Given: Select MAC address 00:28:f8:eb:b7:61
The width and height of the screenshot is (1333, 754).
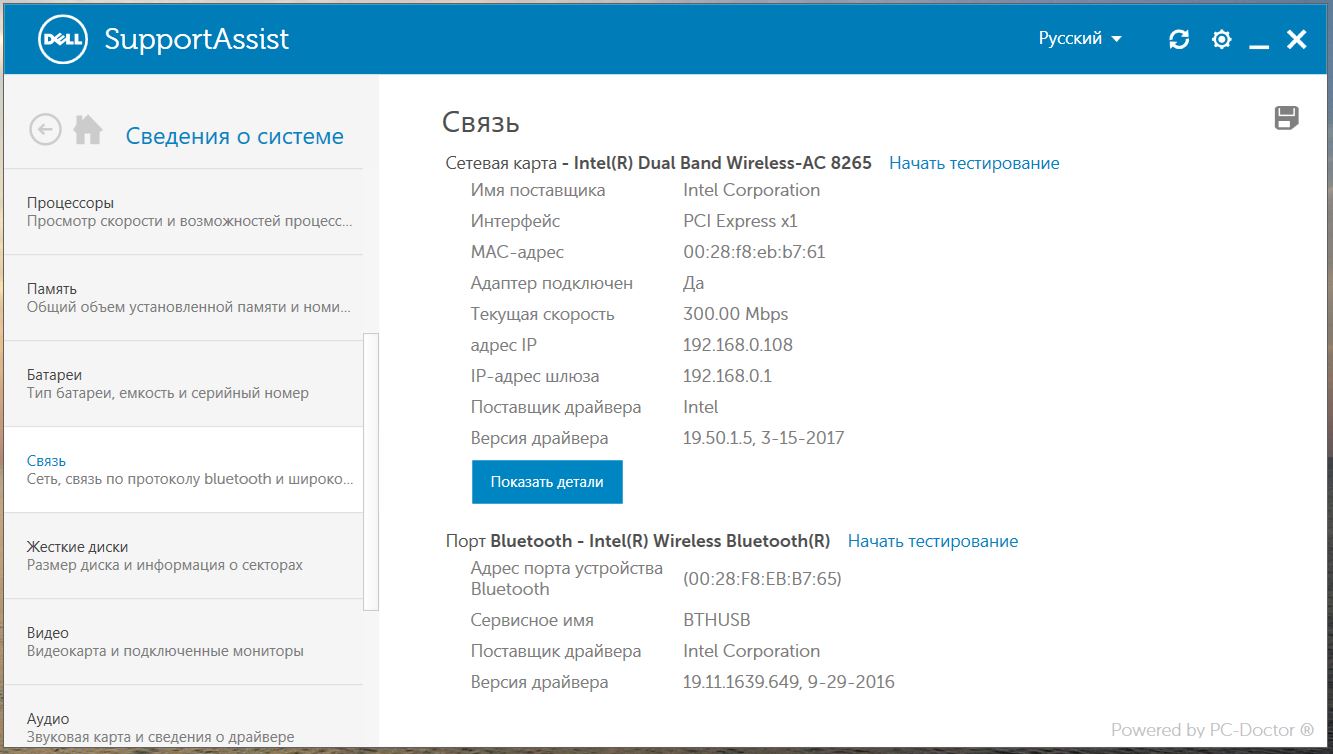Looking at the screenshot, I should 754,252.
